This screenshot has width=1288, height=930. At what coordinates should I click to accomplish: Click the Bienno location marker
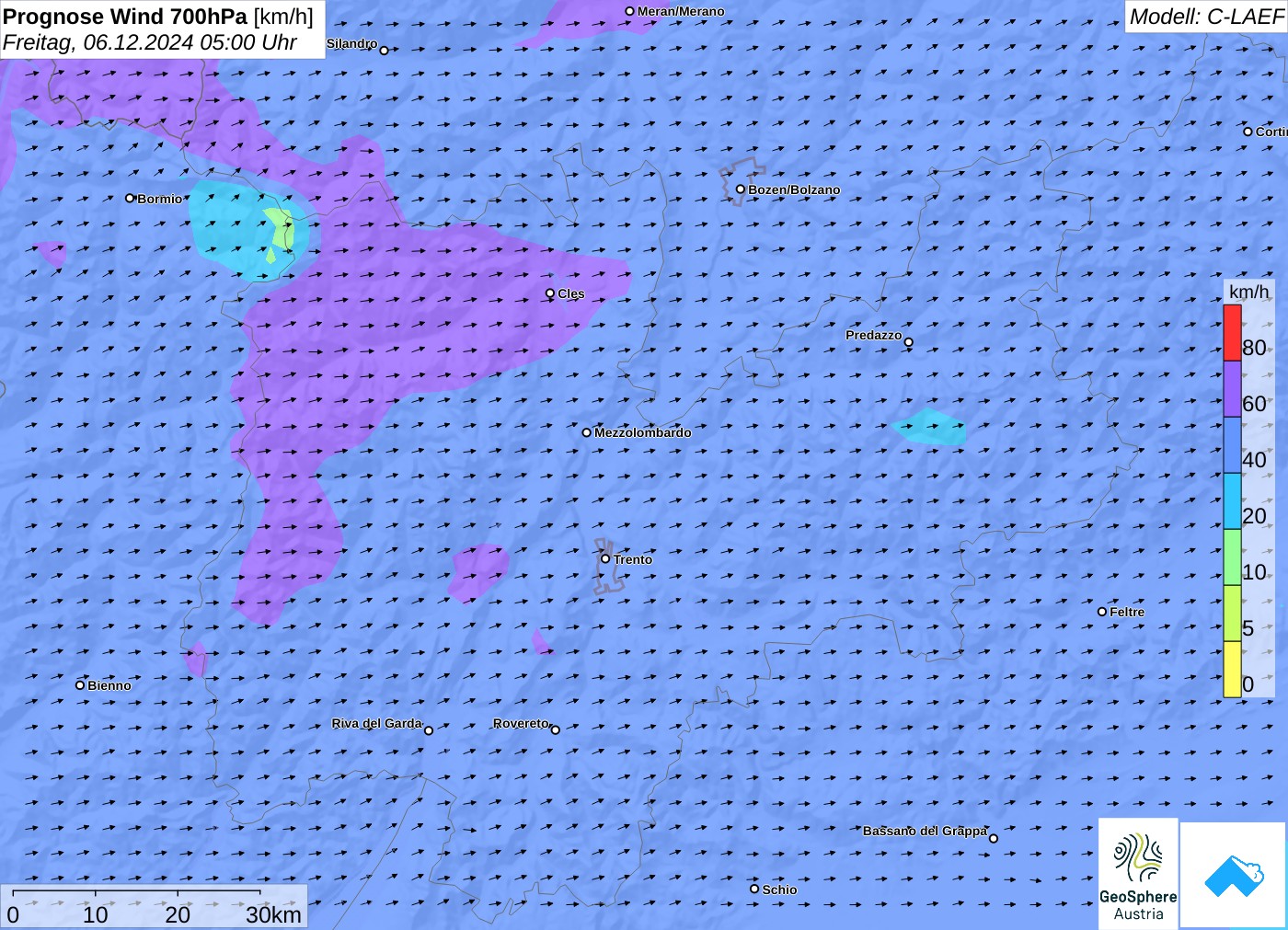click(x=80, y=684)
